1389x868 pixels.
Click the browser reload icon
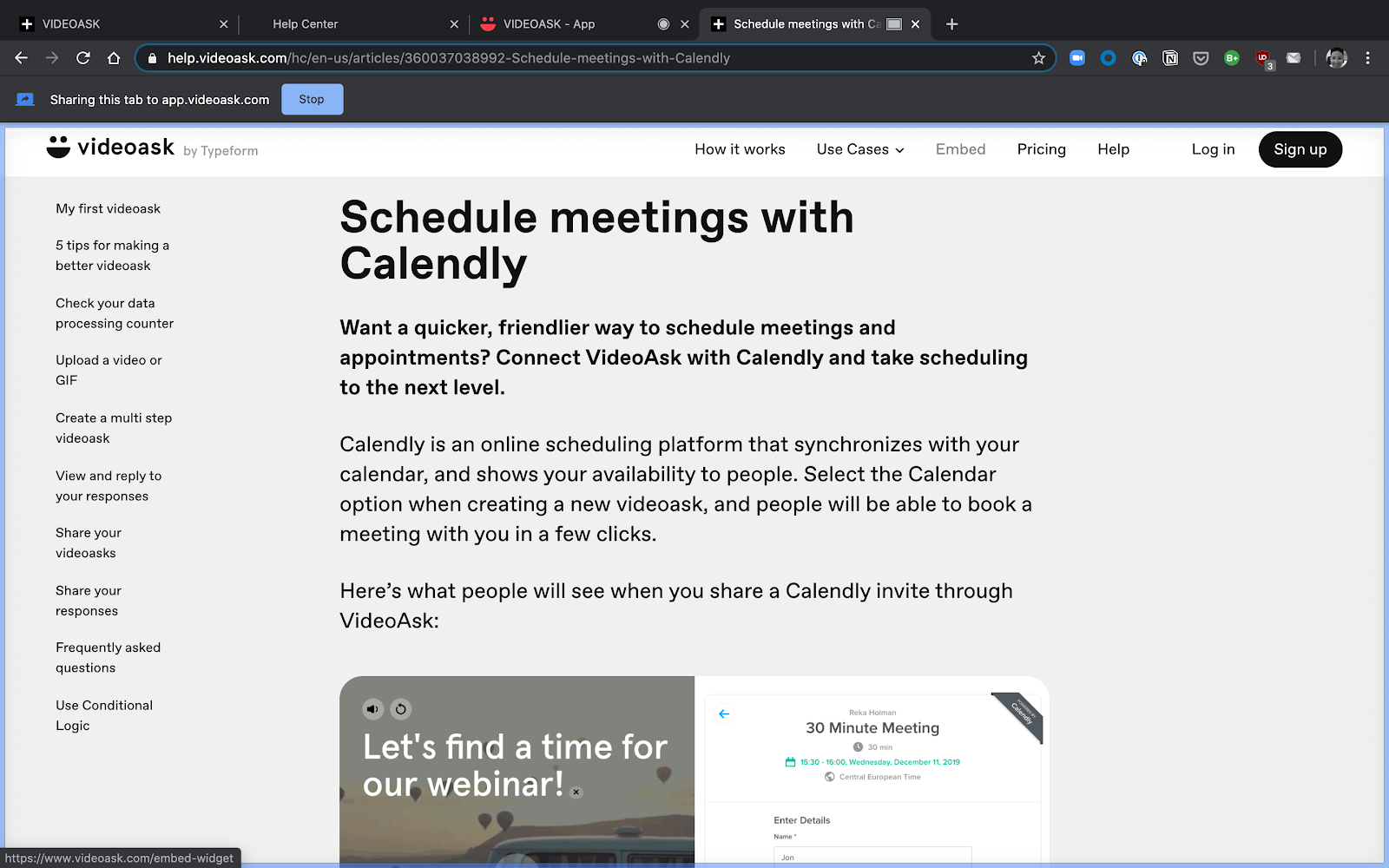pos(83,58)
